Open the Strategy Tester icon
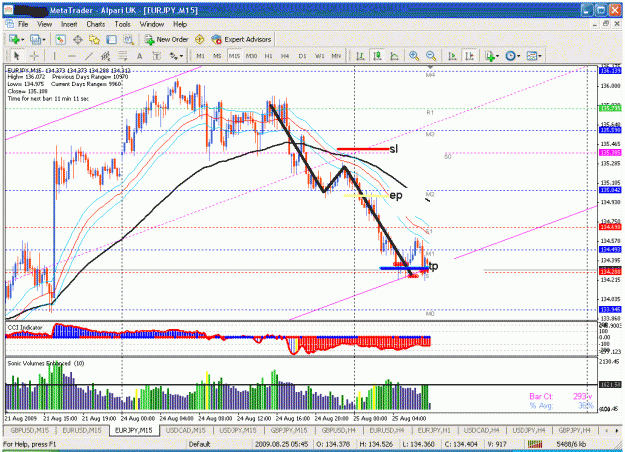 [x=128, y=39]
